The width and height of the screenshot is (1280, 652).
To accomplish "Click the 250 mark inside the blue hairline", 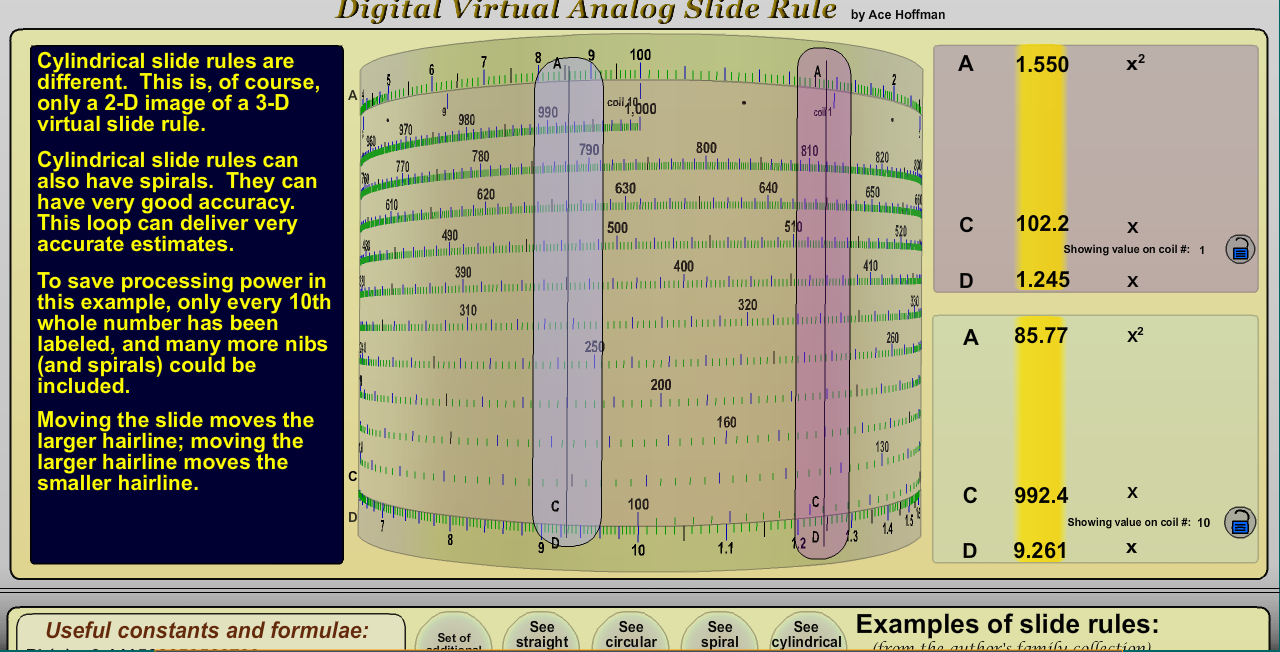I will pyautogui.click(x=594, y=347).
